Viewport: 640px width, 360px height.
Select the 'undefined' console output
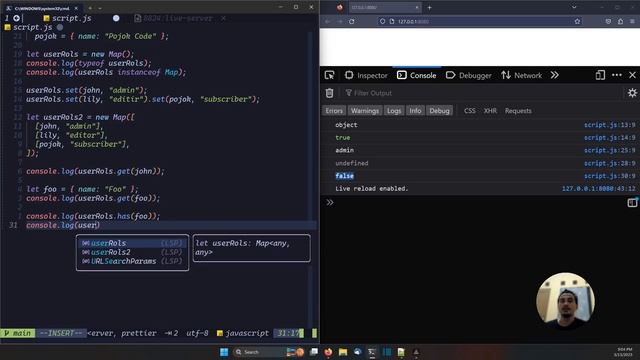coord(351,163)
